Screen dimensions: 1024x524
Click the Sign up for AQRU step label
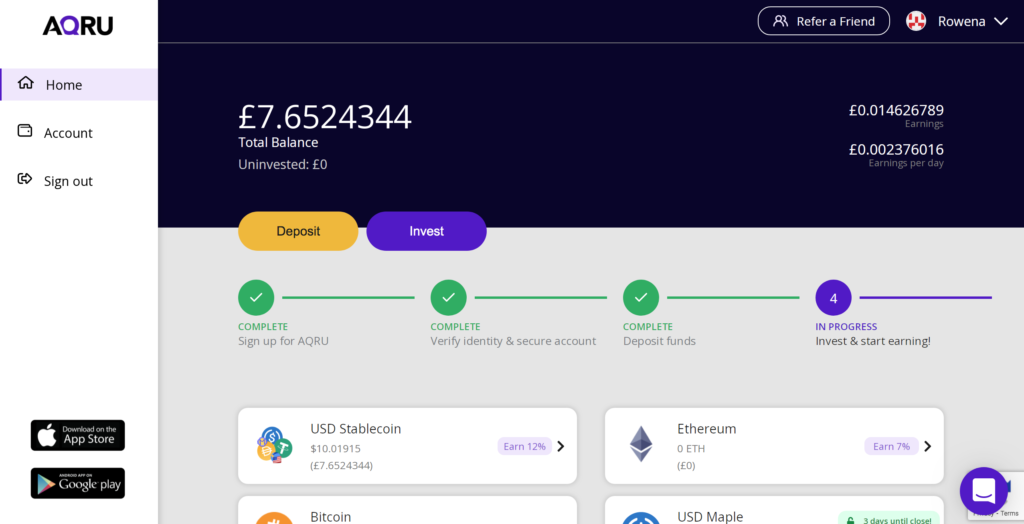[x=283, y=341]
